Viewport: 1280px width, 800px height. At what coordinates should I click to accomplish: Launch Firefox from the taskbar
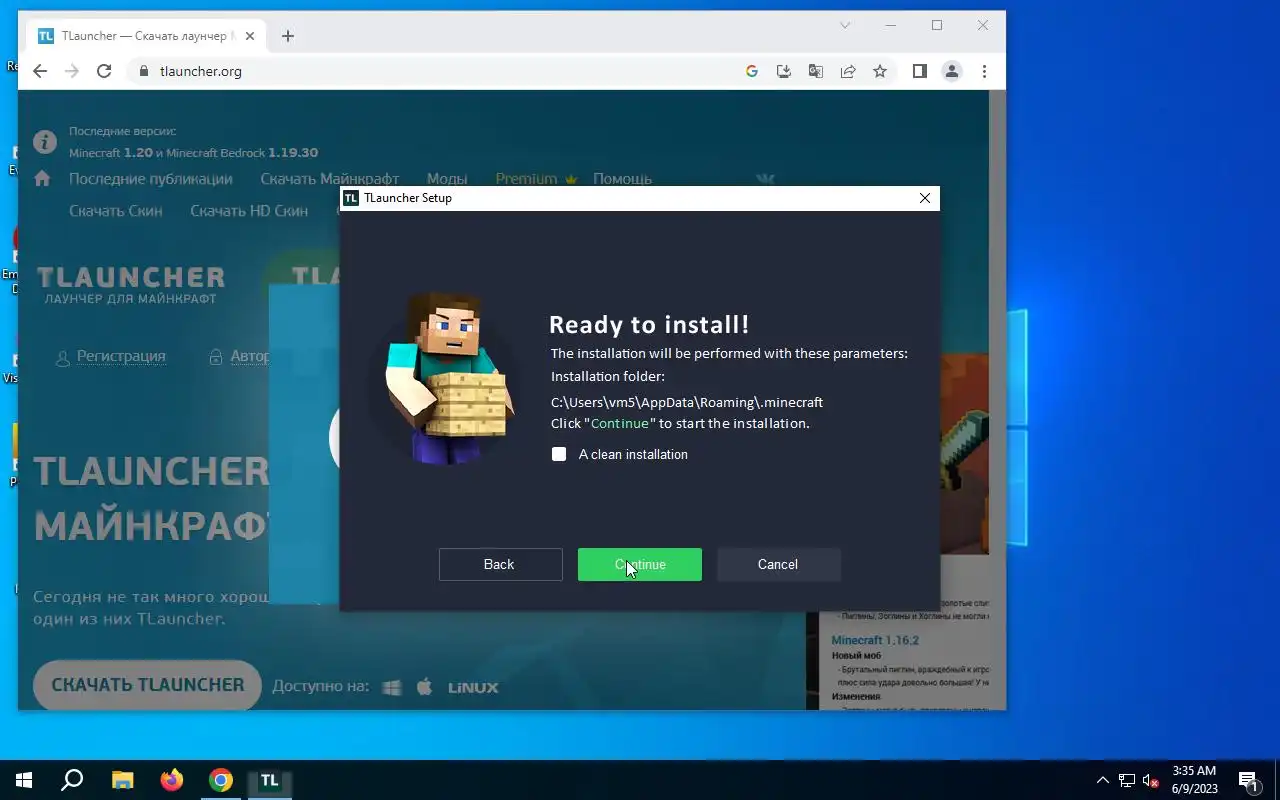pos(171,780)
